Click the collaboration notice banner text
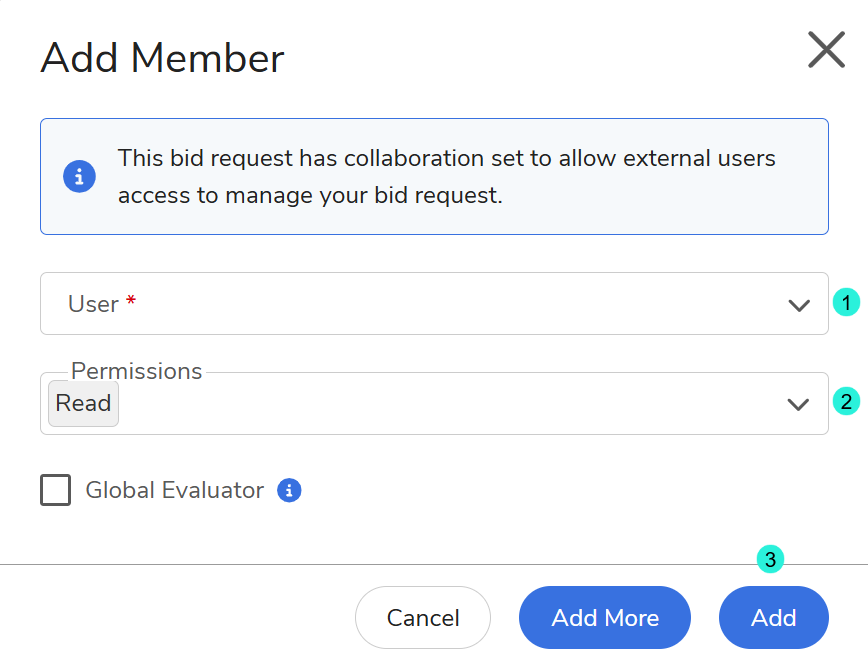 [446, 177]
